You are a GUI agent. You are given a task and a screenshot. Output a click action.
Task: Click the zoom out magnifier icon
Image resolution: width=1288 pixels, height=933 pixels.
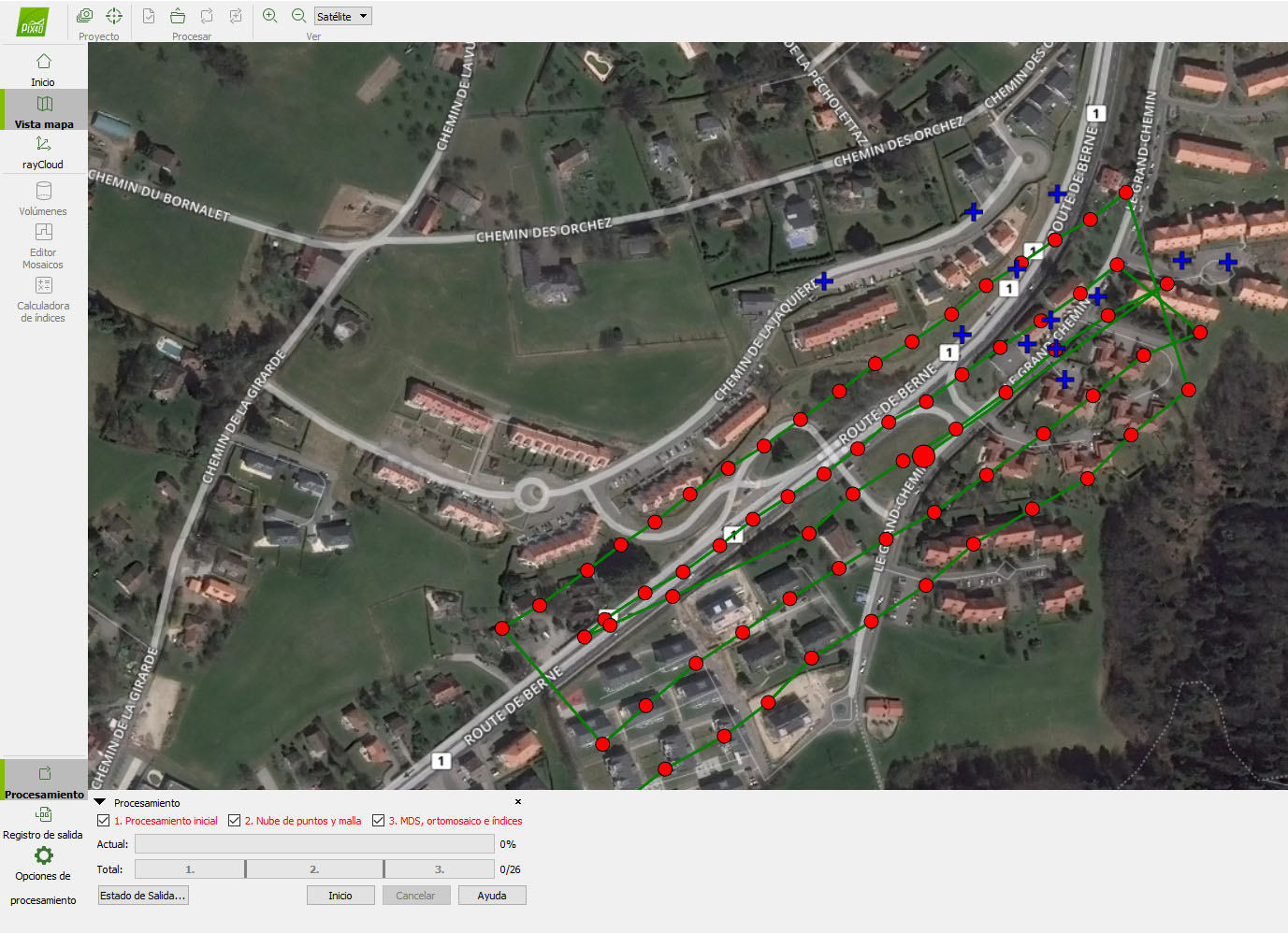tap(299, 16)
